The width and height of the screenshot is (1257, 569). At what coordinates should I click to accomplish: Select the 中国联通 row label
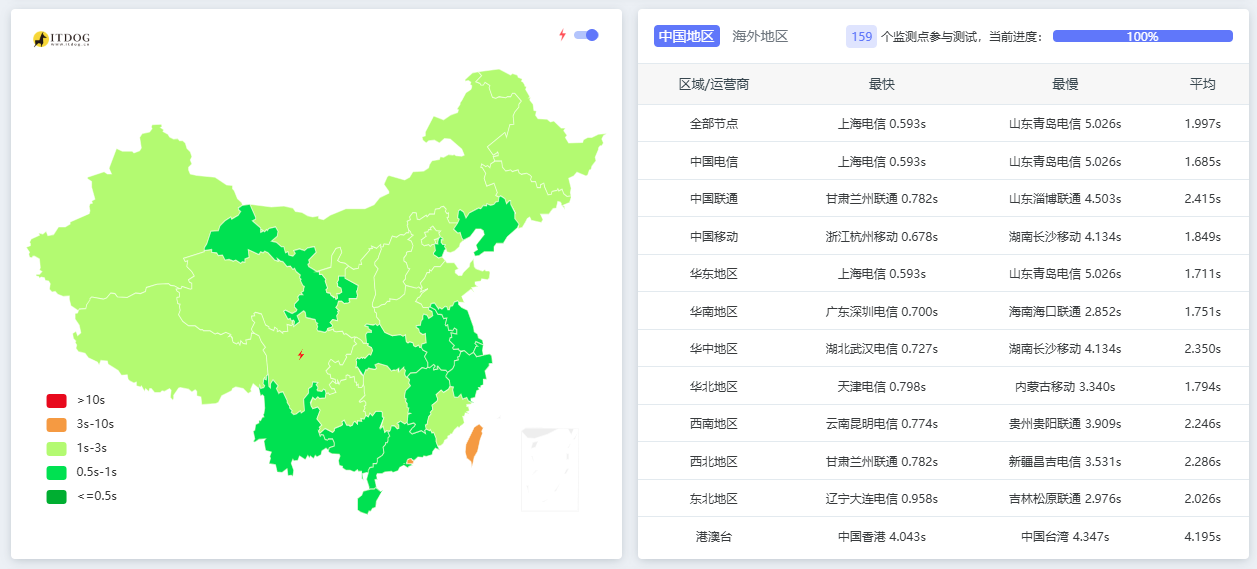[x=713, y=199]
